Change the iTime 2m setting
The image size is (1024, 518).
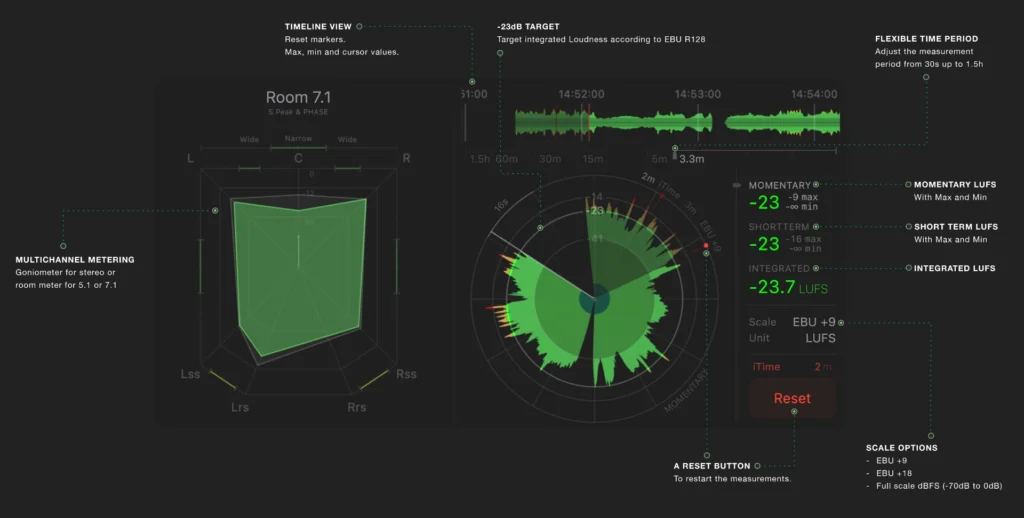(x=792, y=367)
